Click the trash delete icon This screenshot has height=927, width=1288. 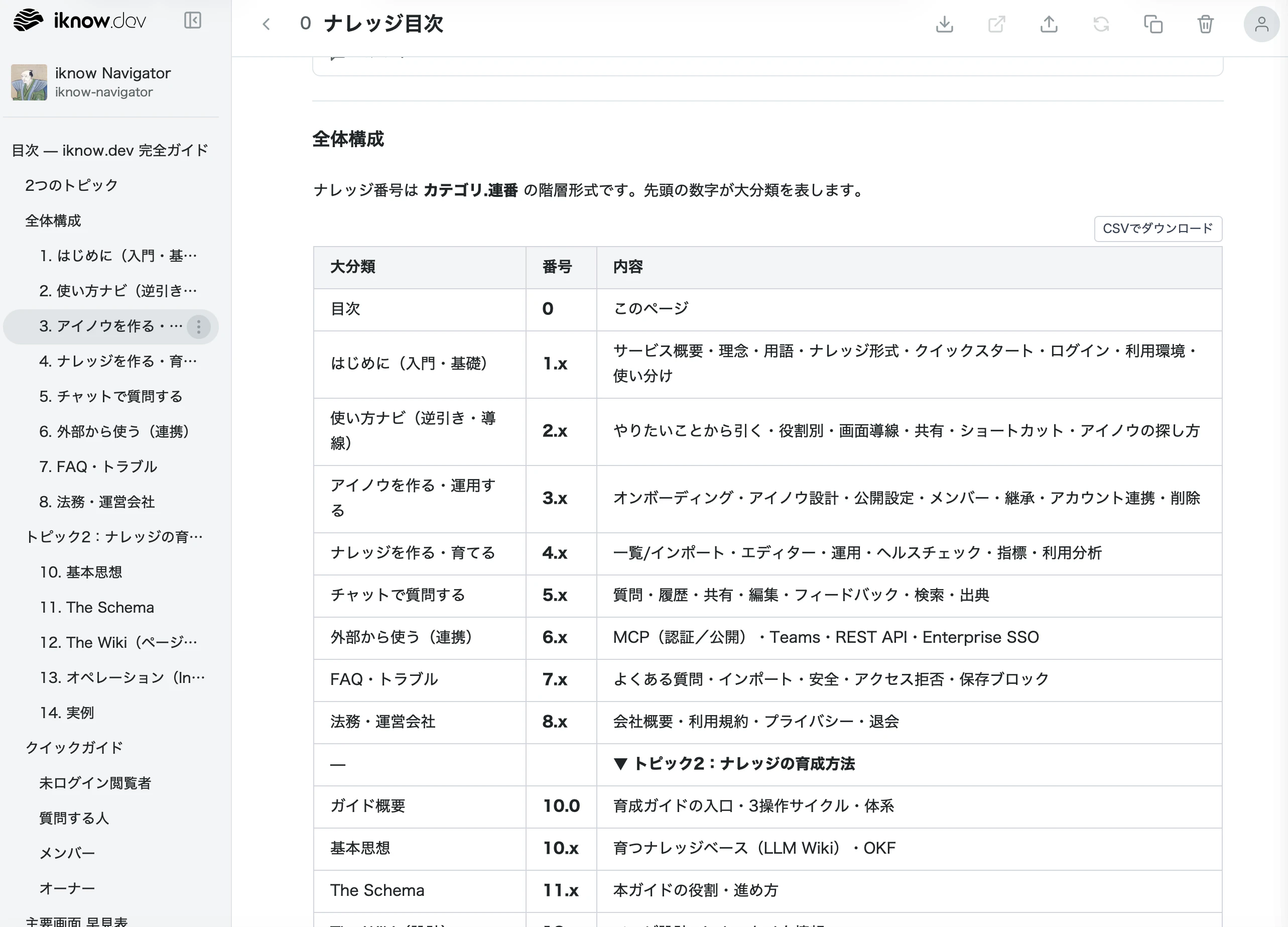pos(1205,24)
